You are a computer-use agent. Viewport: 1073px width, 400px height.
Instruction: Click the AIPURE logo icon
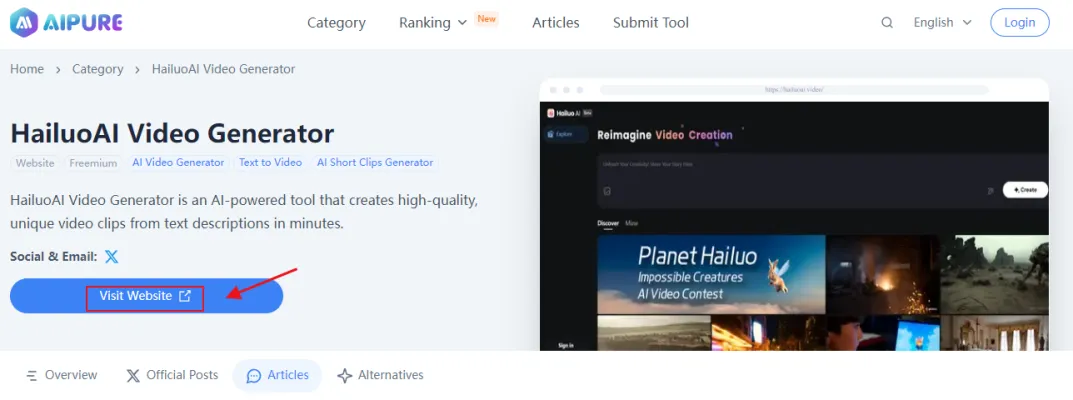pyautogui.click(x=25, y=22)
